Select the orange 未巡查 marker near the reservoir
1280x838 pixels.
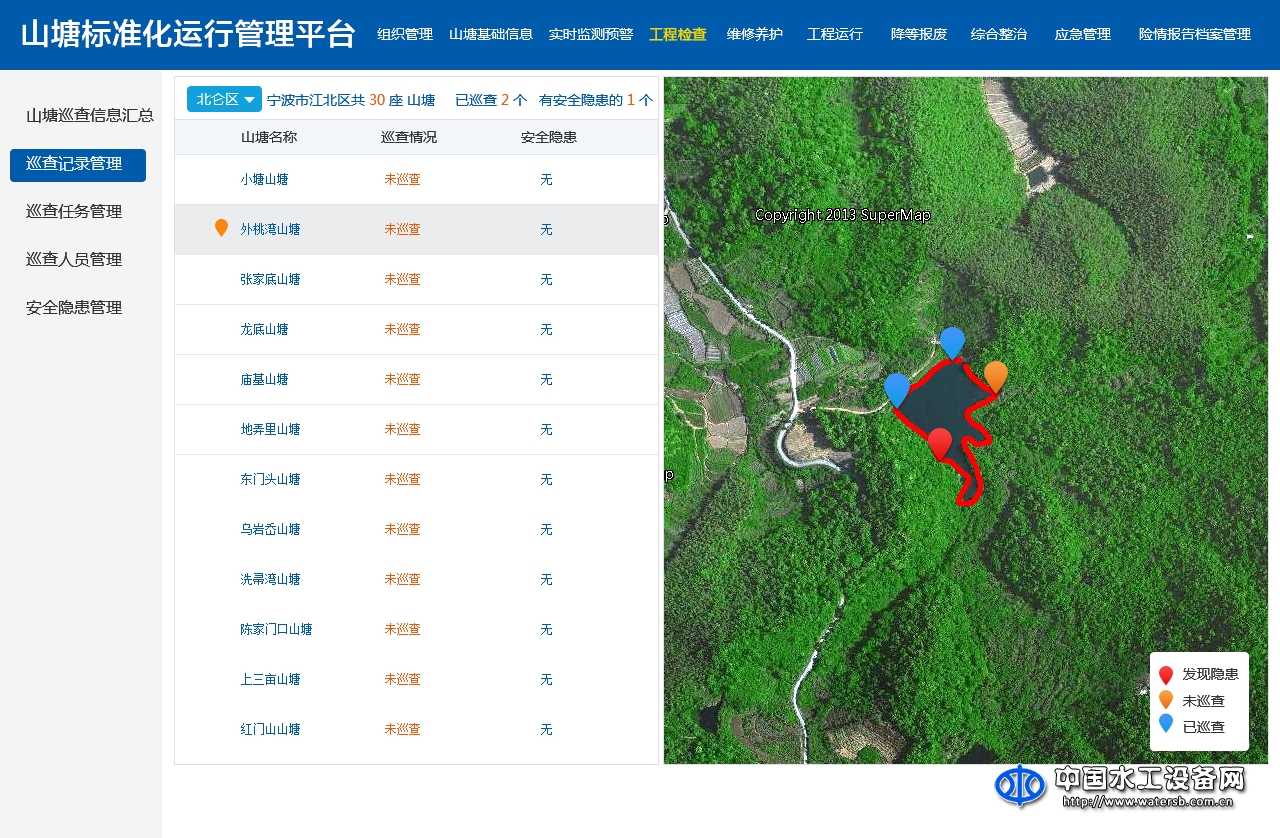point(995,376)
